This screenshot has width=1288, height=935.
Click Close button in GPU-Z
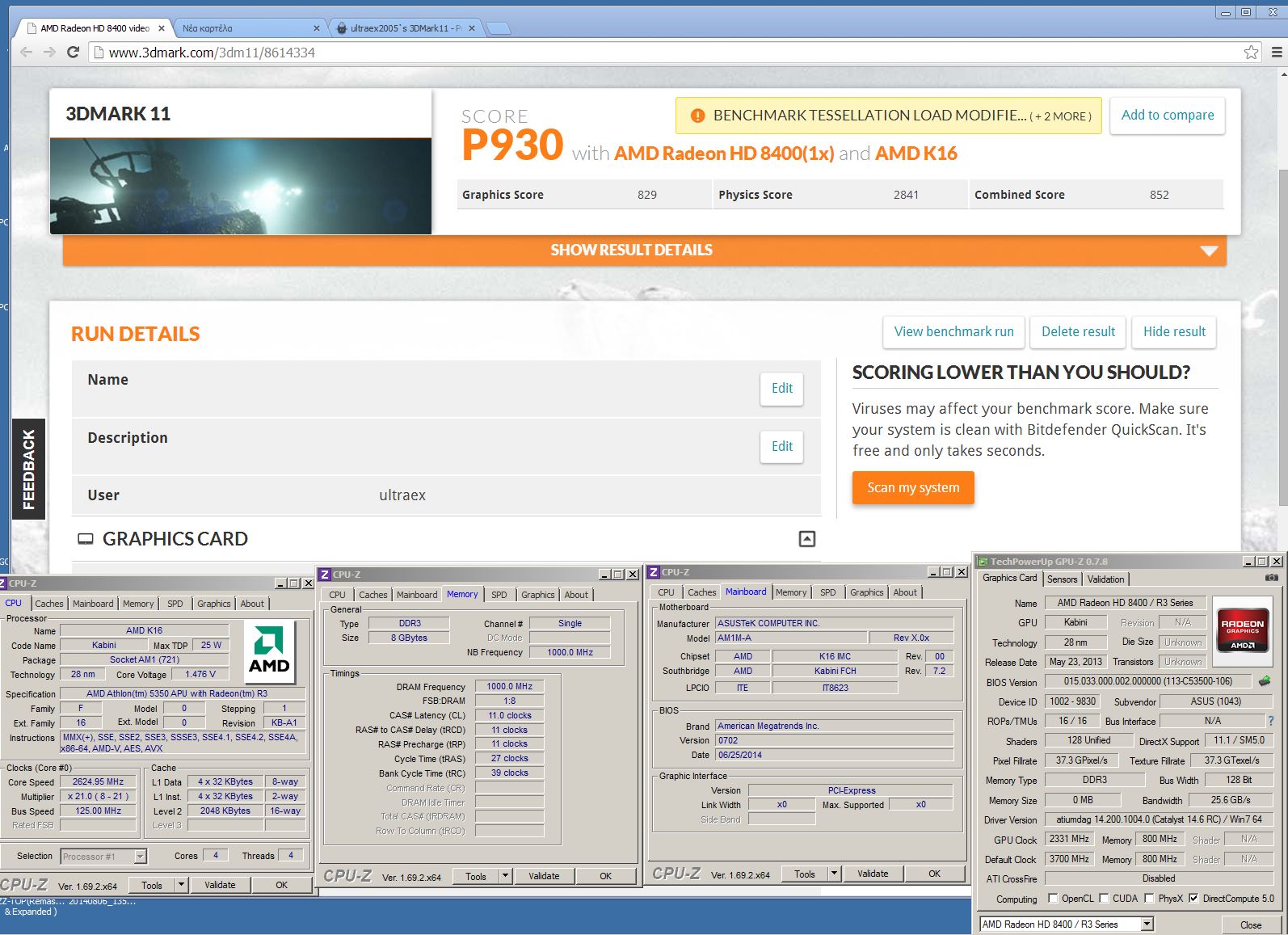click(1250, 925)
